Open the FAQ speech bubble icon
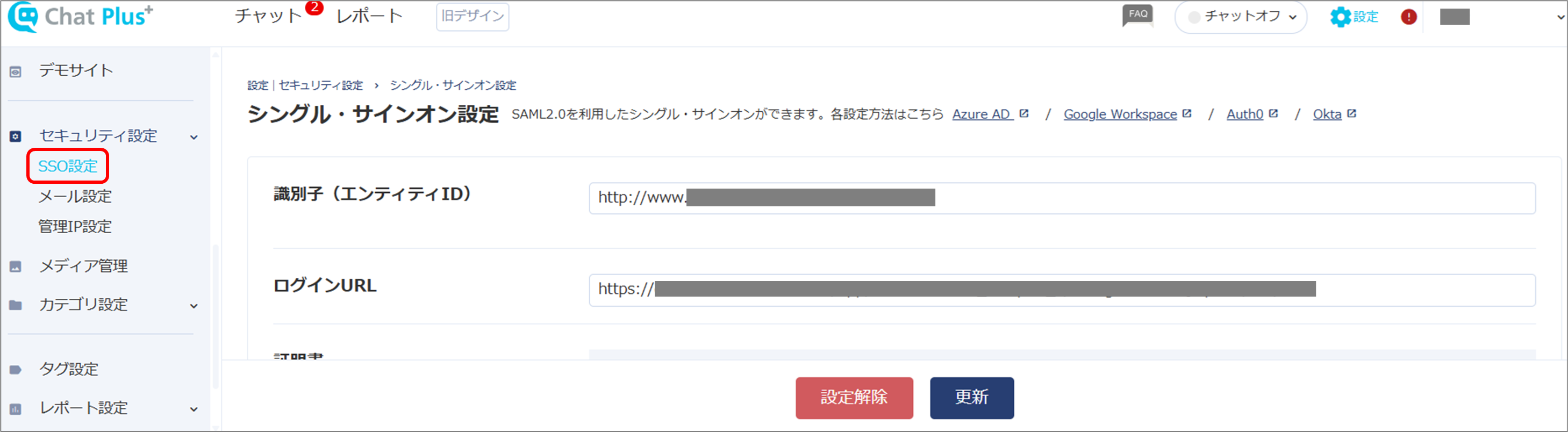 [1137, 16]
